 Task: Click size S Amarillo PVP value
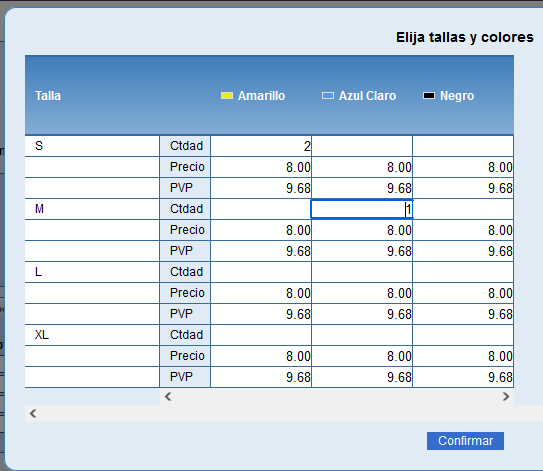coord(298,188)
